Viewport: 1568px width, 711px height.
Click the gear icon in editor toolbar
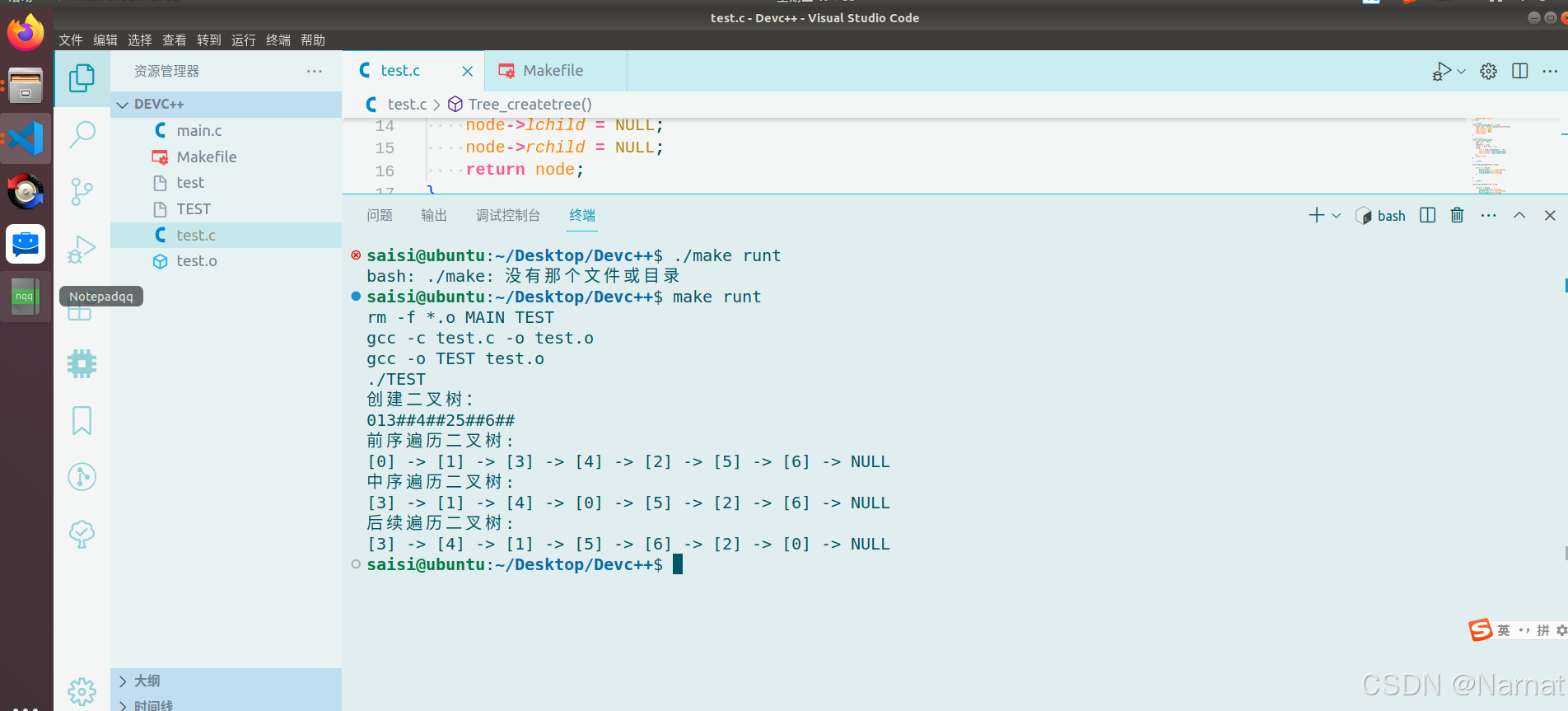(1488, 71)
